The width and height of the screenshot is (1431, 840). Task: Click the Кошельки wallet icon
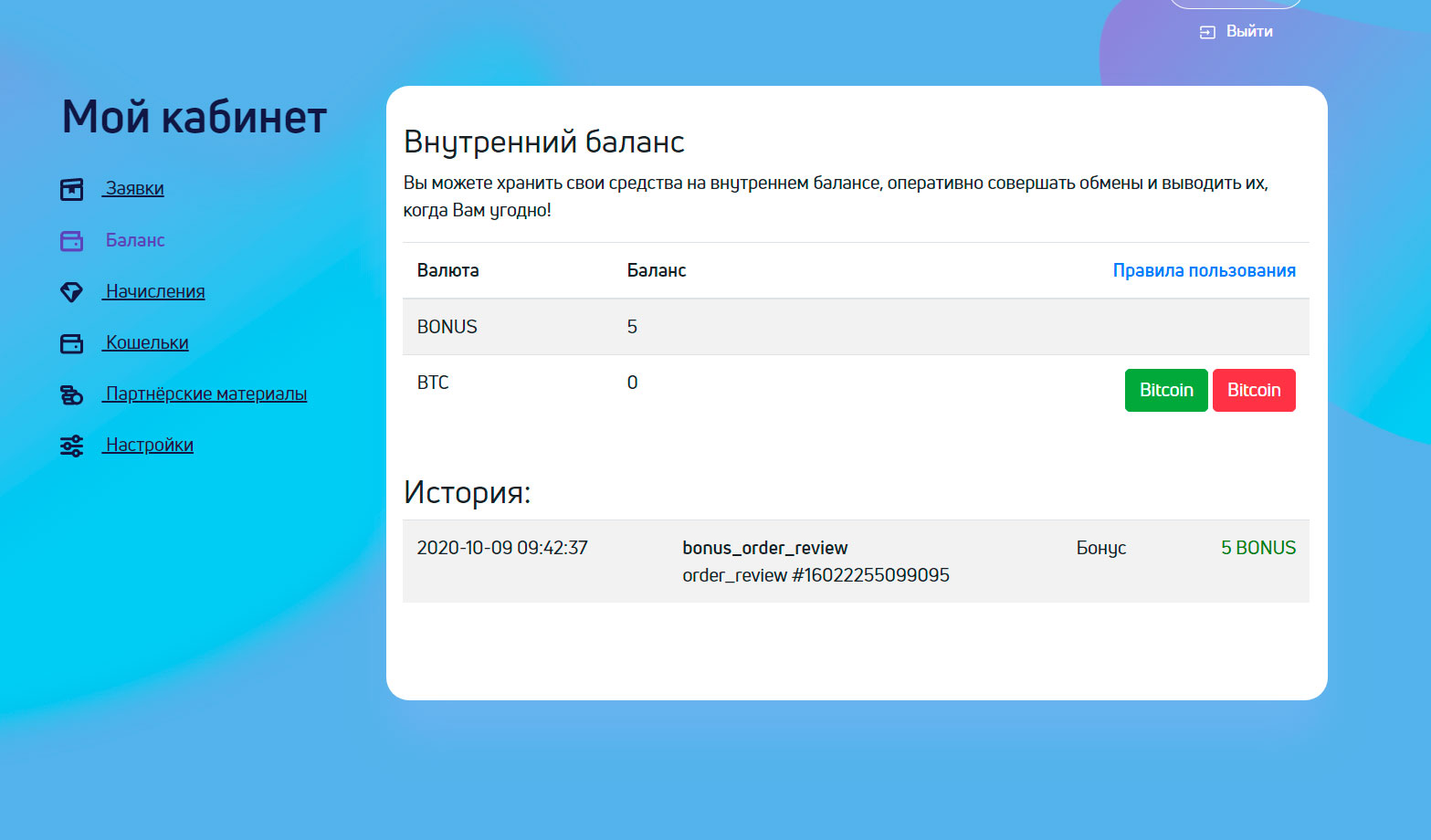point(71,342)
